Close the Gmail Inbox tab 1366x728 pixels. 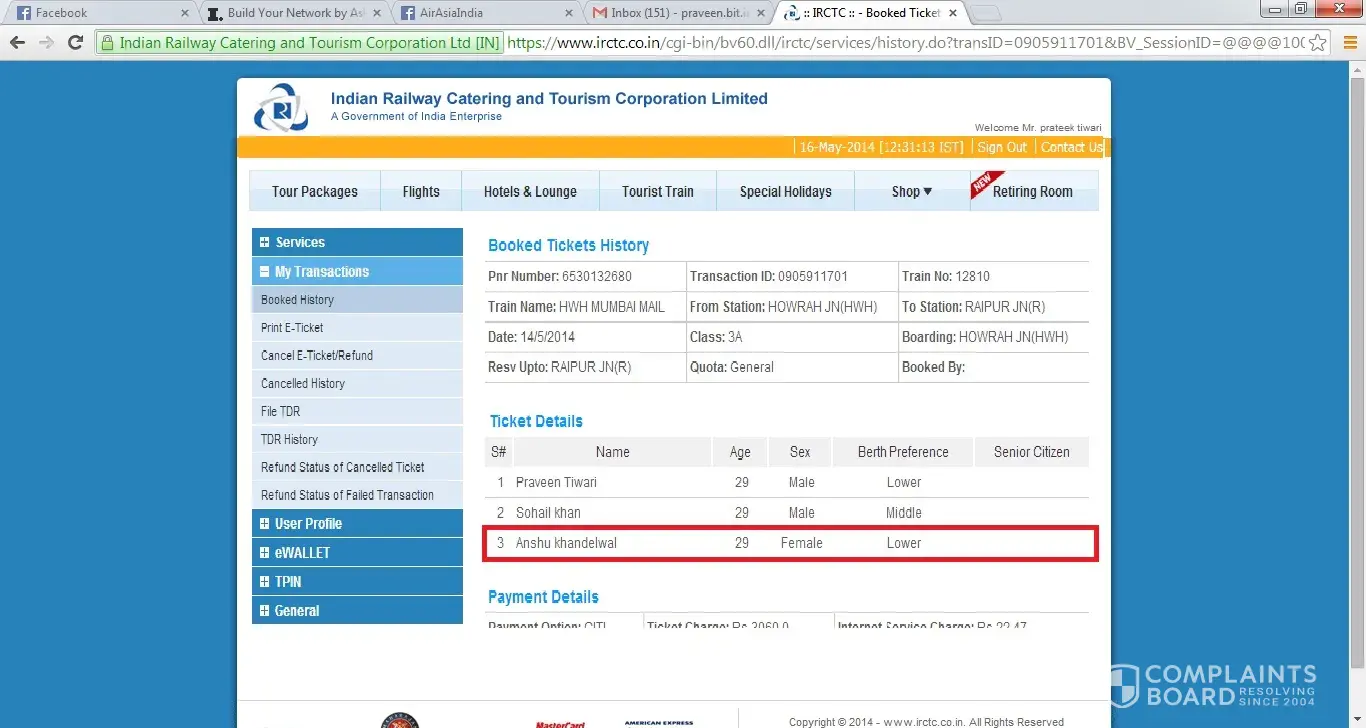pos(760,13)
